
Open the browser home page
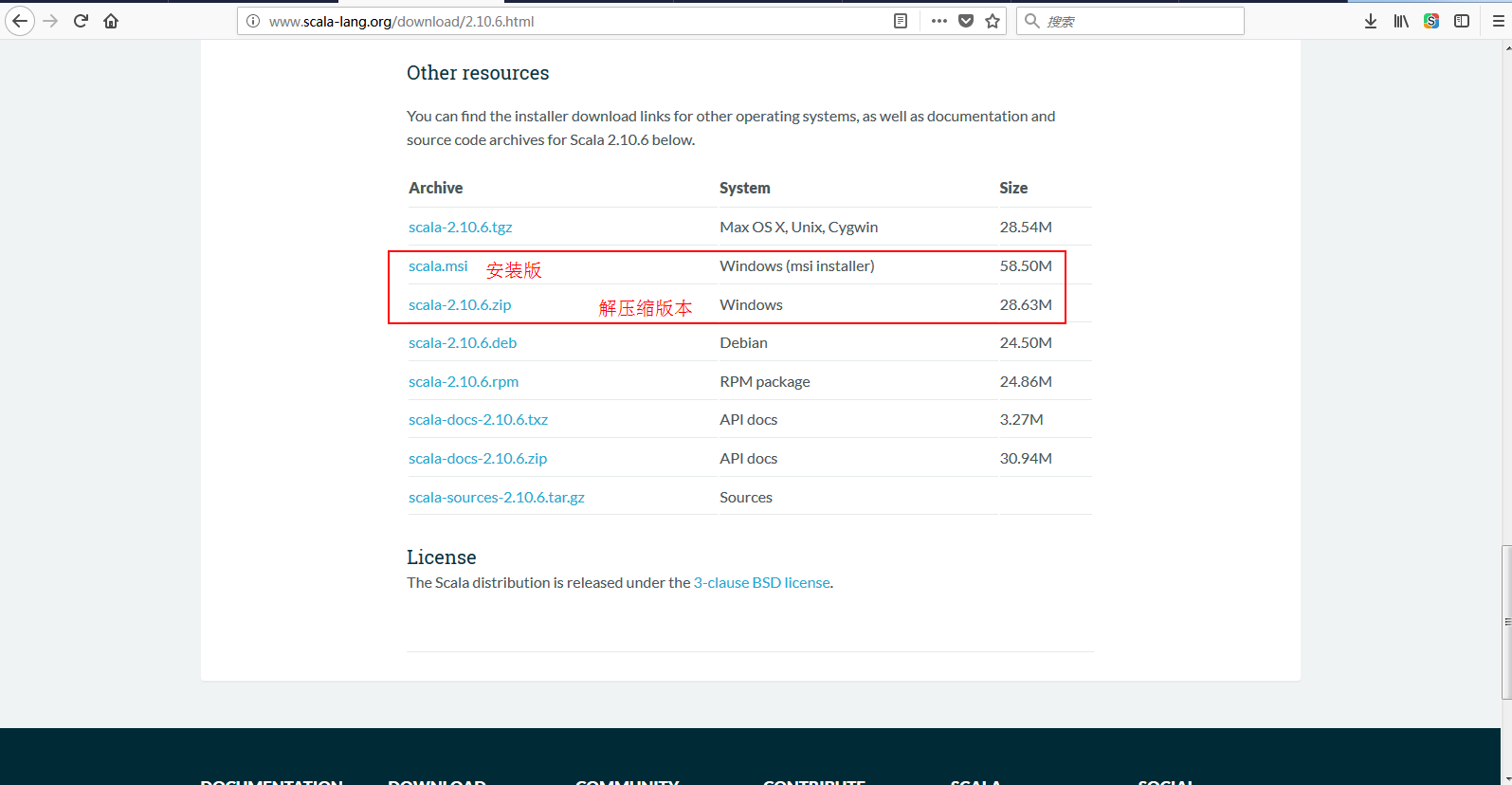click(111, 21)
